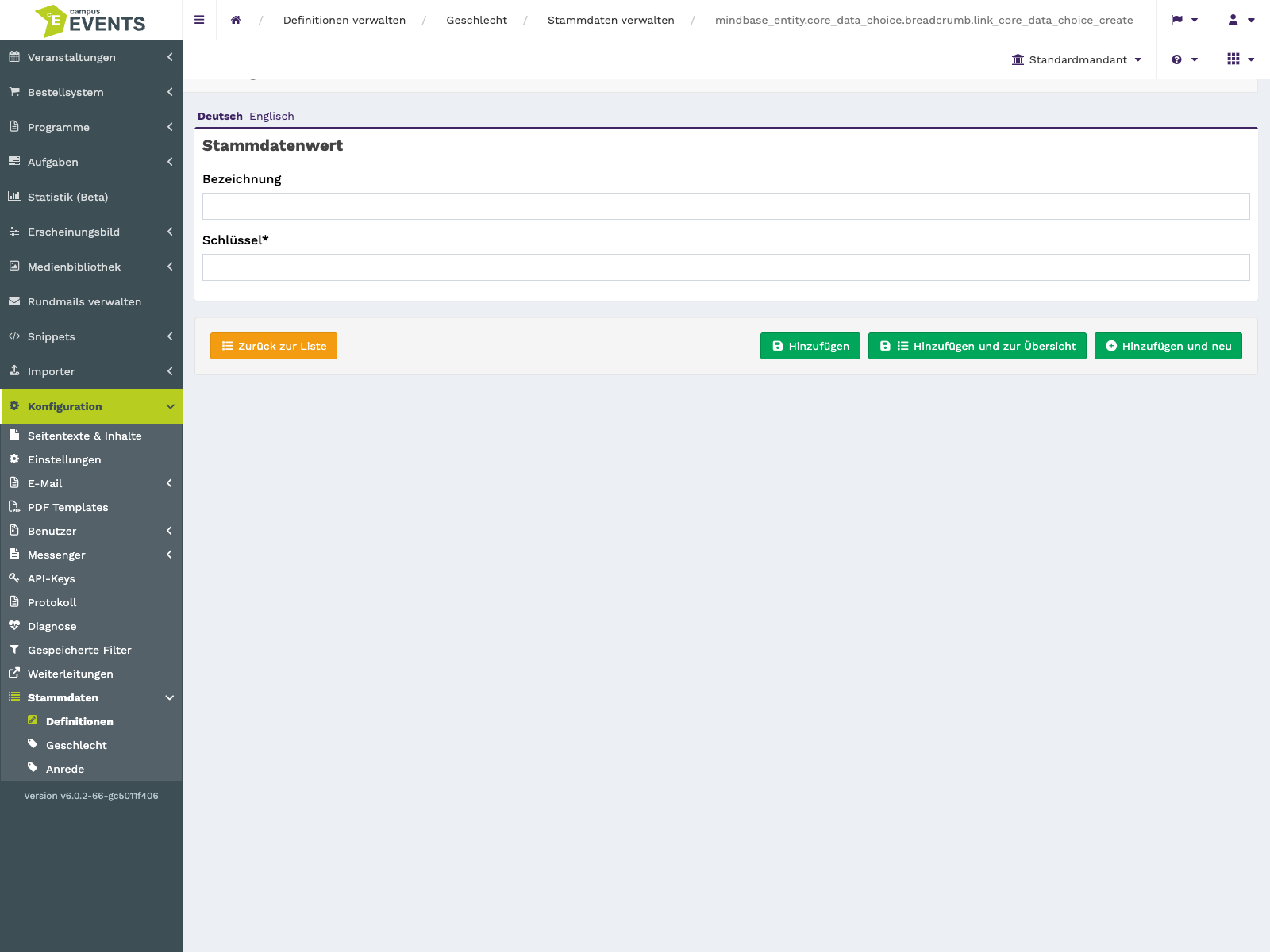Click the campus EVENTS logo
The image size is (1270, 952).
coord(90,21)
